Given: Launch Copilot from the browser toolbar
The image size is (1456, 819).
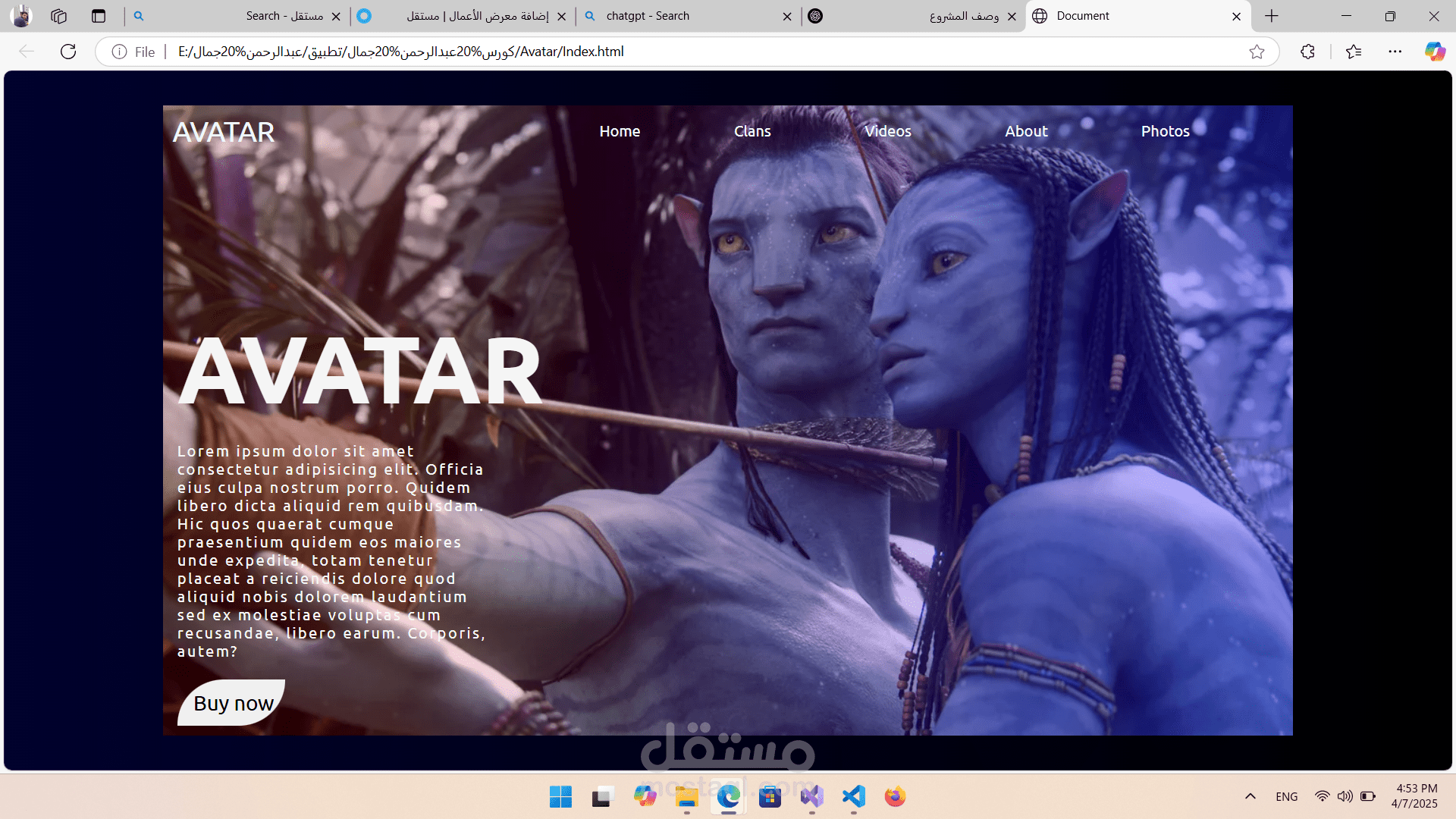Looking at the screenshot, I should click(1435, 52).
